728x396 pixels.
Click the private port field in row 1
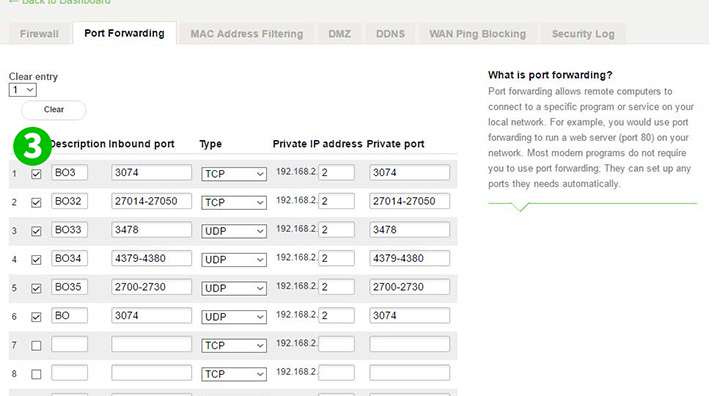pyautogui.click(x=410, y=173)
